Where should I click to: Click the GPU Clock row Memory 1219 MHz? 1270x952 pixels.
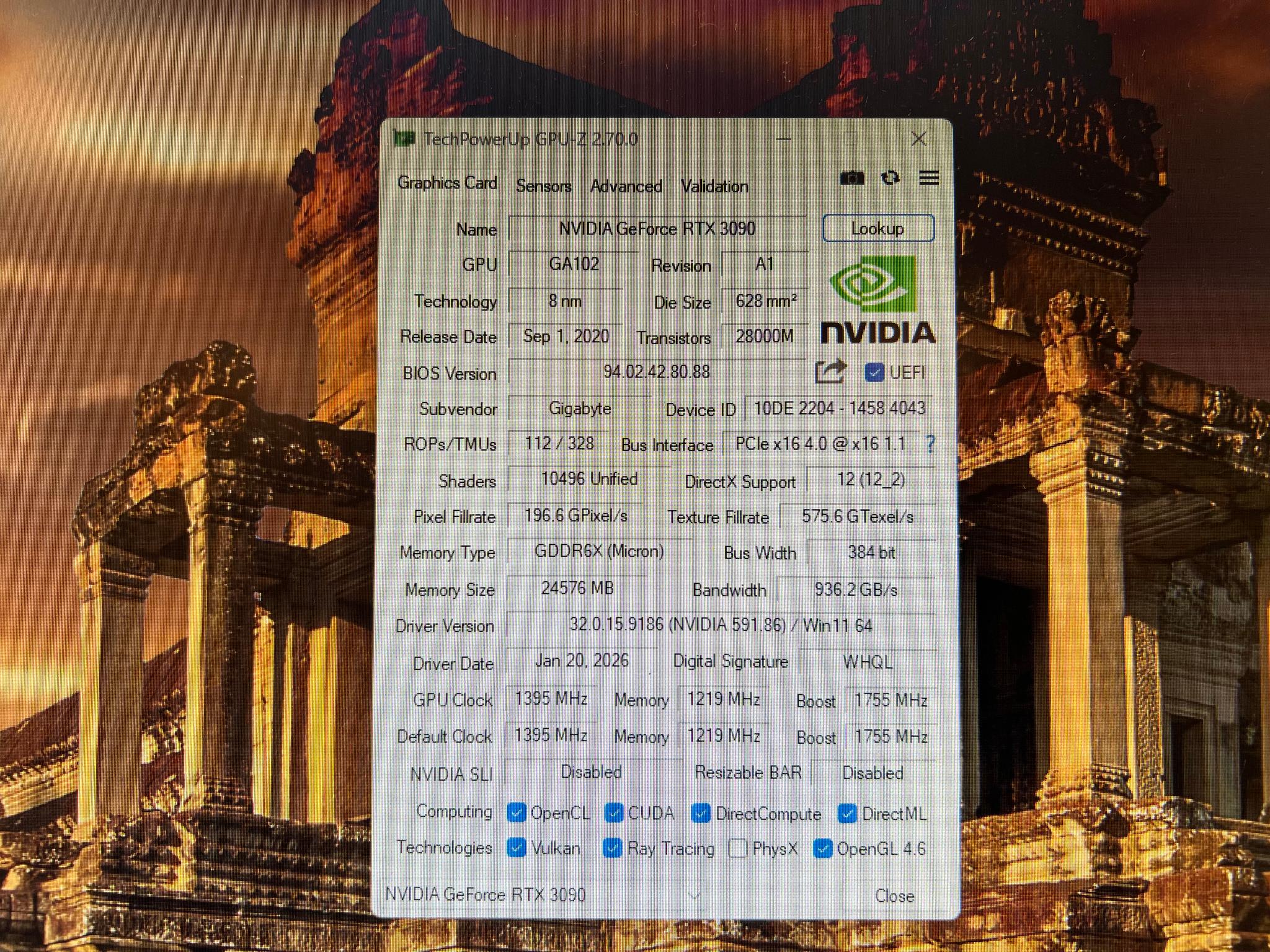724,700
